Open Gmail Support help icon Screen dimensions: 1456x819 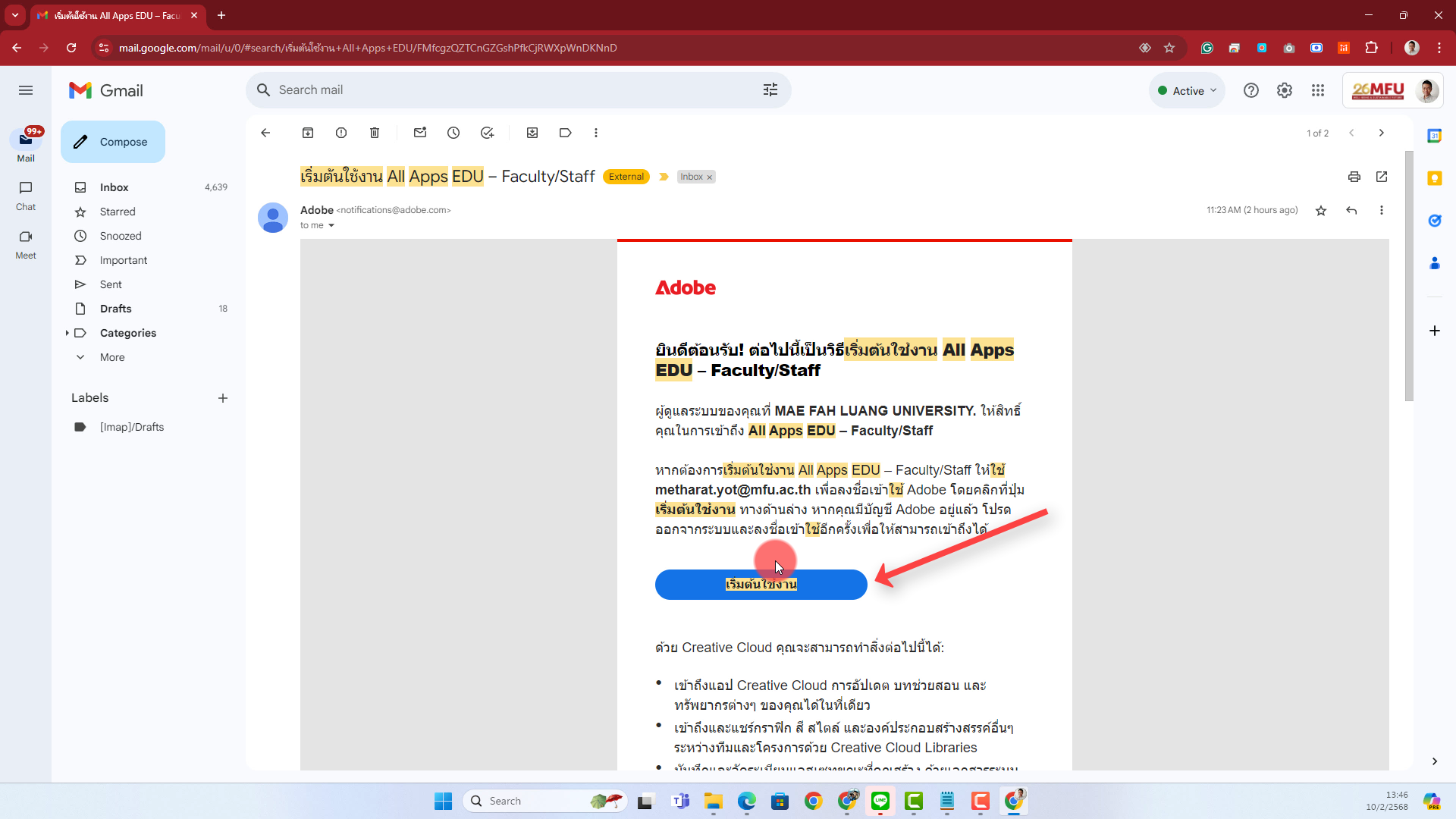[x=1251, y=90]
